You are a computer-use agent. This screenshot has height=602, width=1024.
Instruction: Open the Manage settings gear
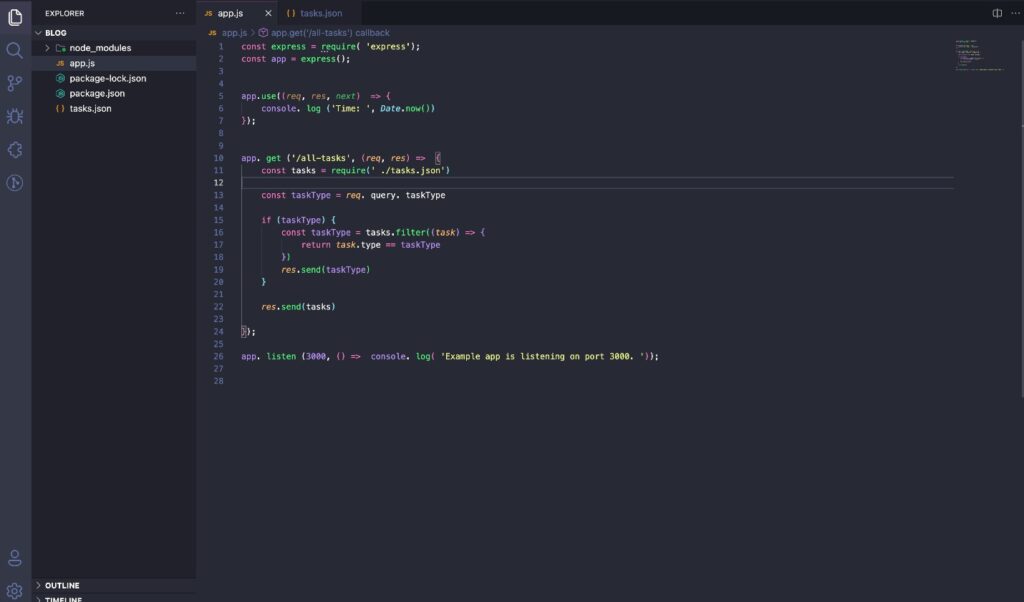point(15,590)
